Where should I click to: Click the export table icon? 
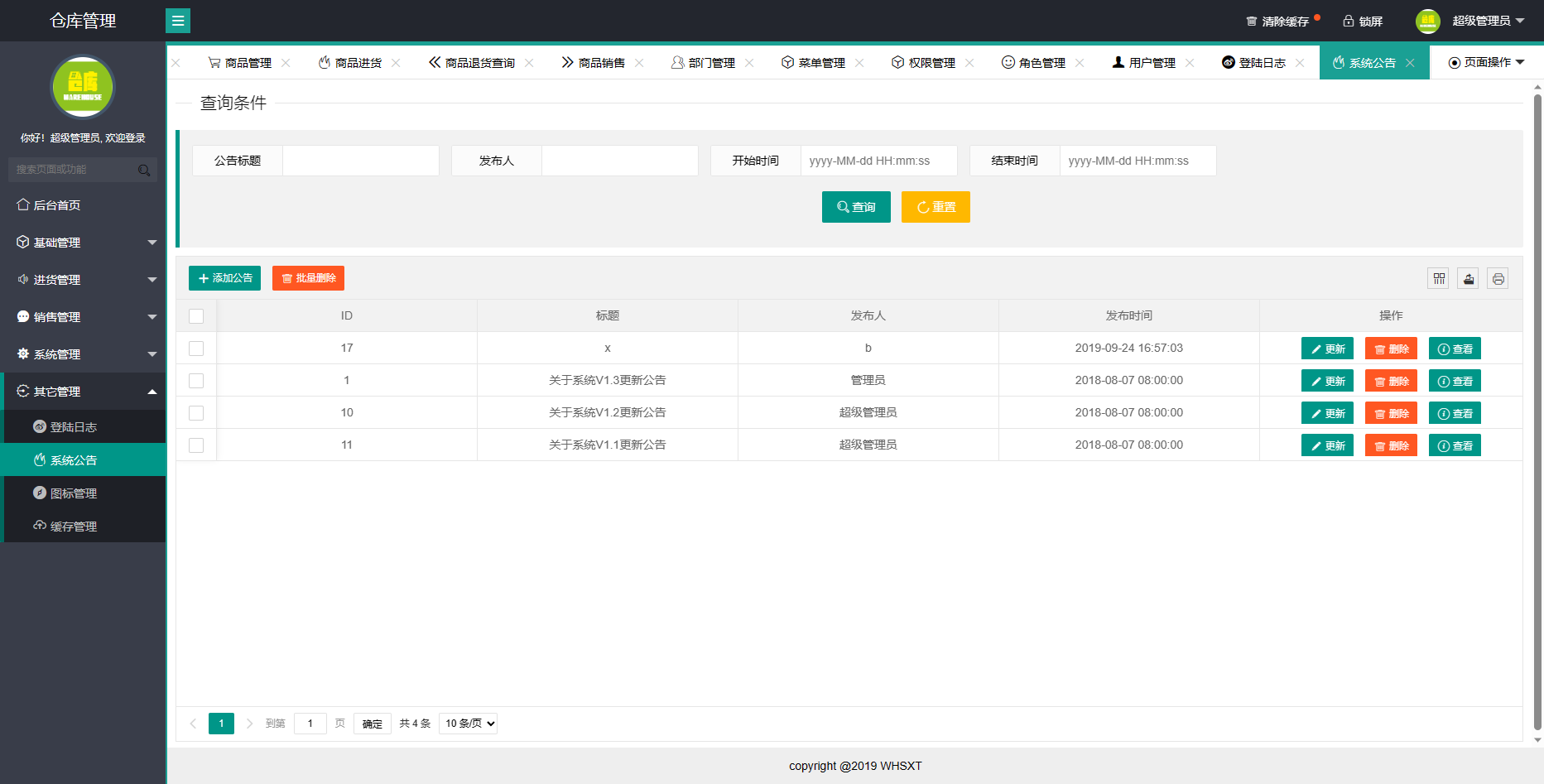coord(1469,279)
